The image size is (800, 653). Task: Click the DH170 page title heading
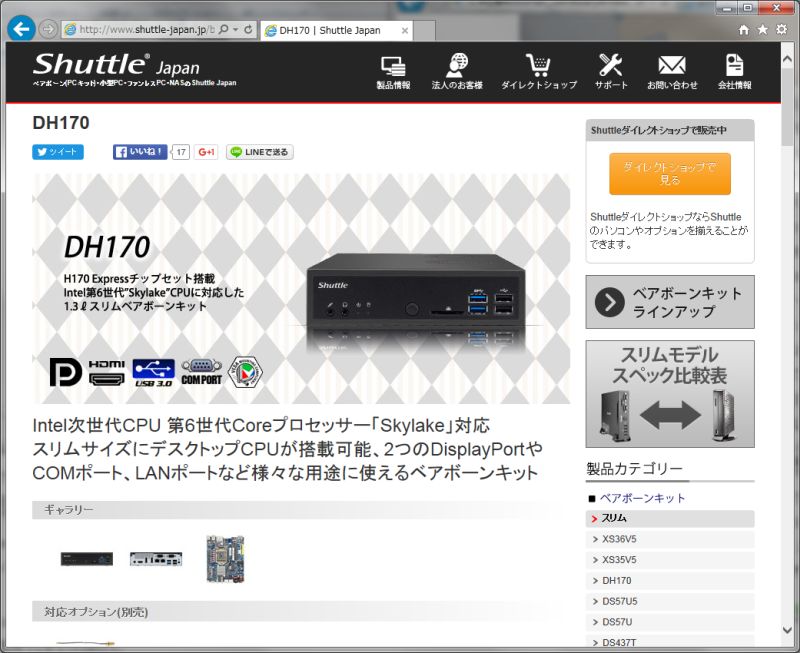click(61, 123)
